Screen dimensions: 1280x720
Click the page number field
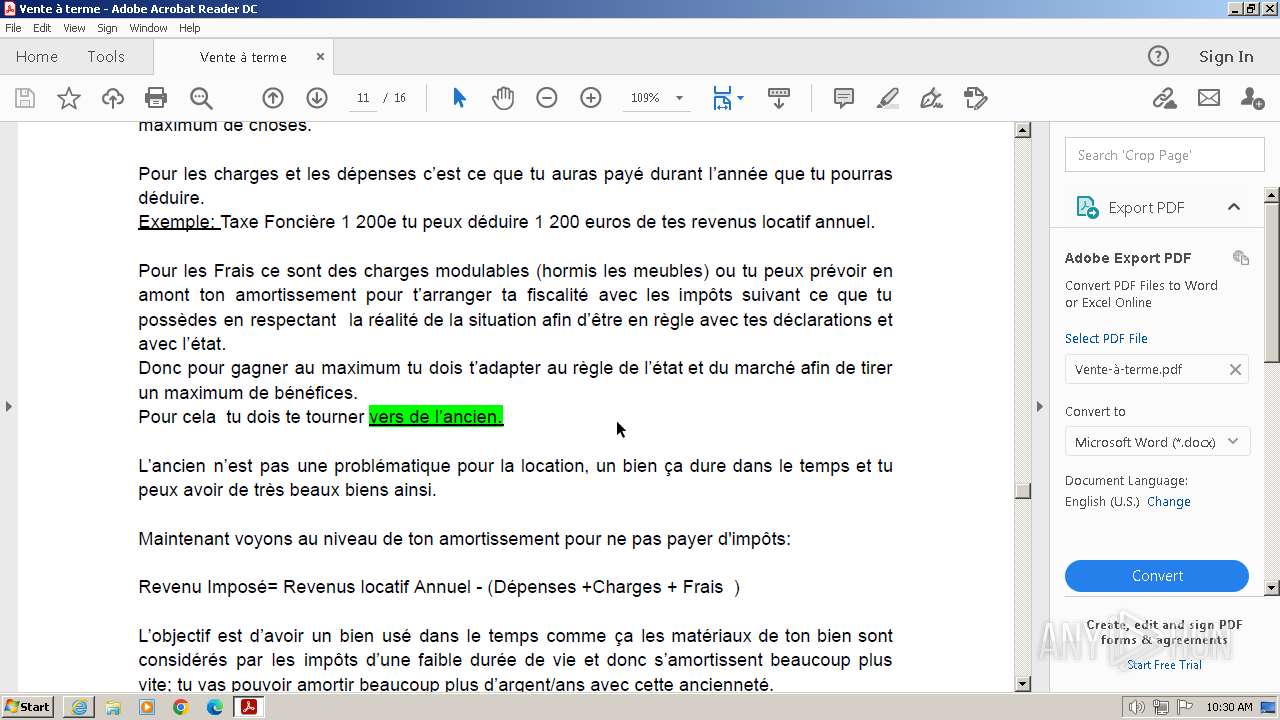click(362, 98)
